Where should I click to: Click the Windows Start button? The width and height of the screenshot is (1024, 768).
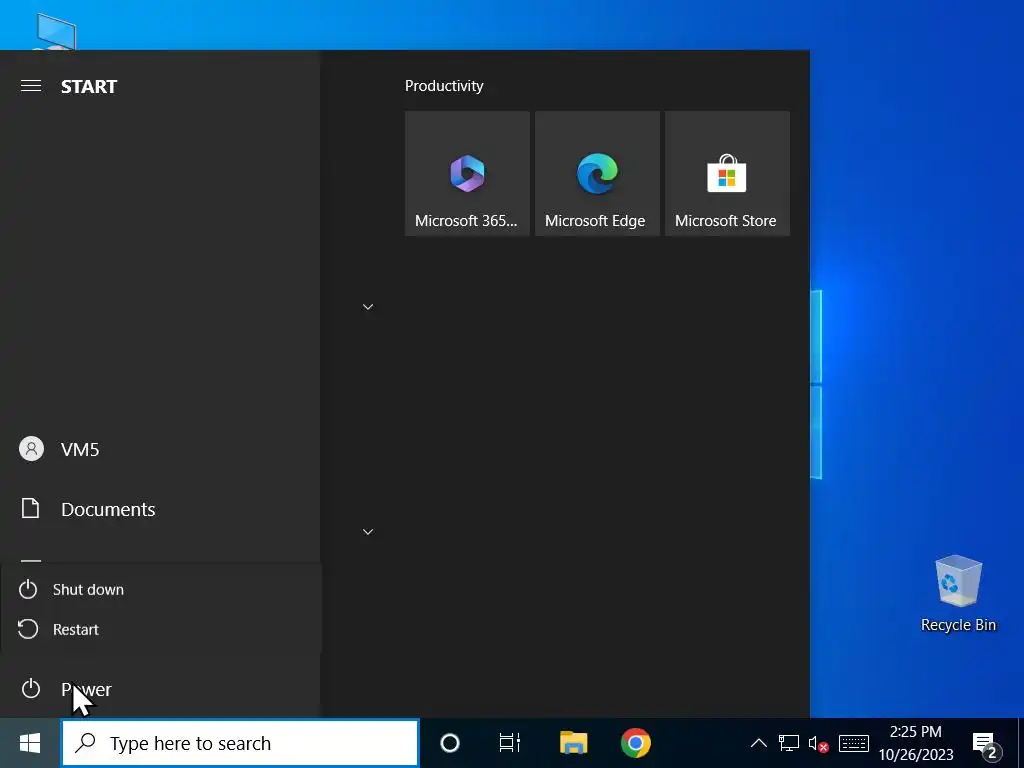click(x=30, y=743)
